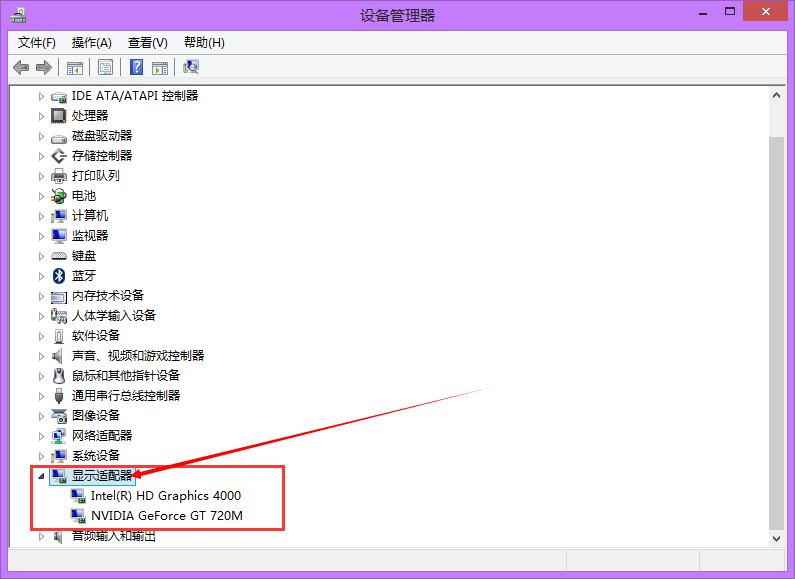Minimize the 设备管理器 window
Viewport: 795px width, 579px height.
click(x=703, y=13)
